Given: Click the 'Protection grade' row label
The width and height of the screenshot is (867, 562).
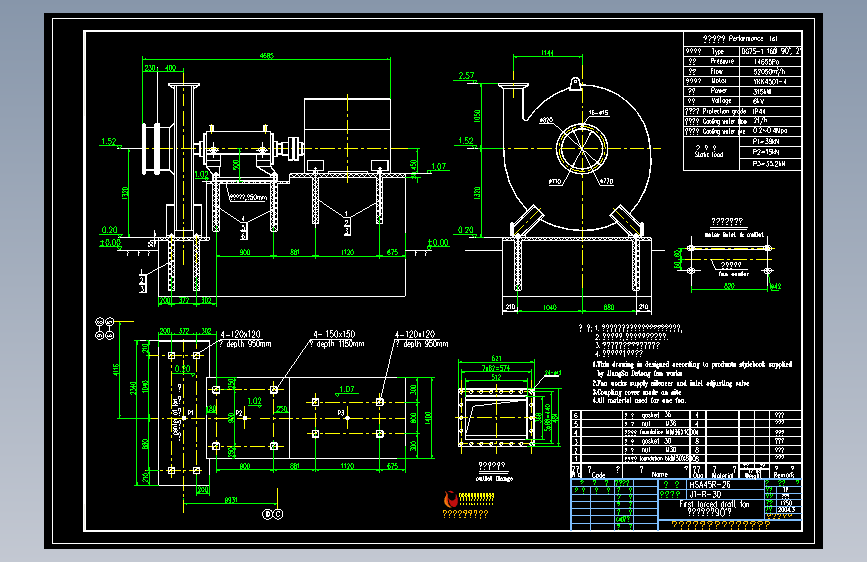Looking at the screenshot, I should (724, 111).
